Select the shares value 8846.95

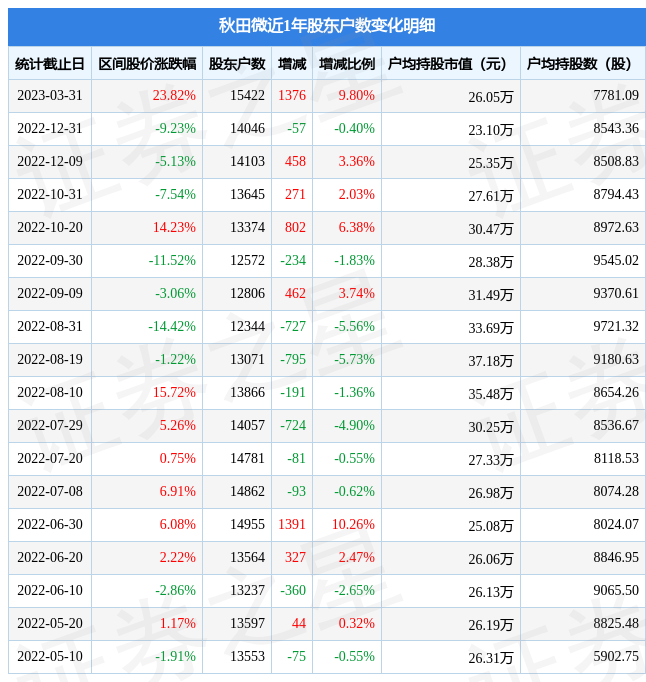pos(616,558)
